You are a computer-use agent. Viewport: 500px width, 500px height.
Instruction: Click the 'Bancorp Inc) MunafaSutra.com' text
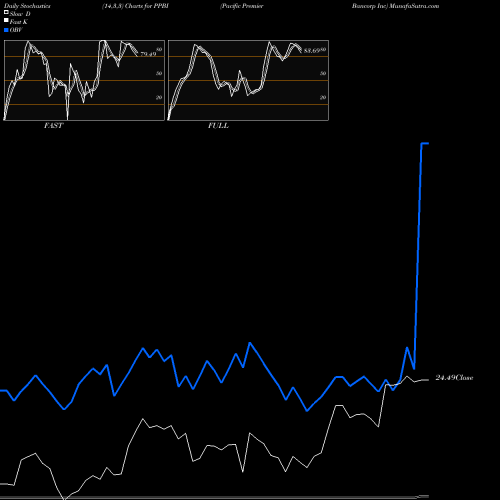coord(395,6)
